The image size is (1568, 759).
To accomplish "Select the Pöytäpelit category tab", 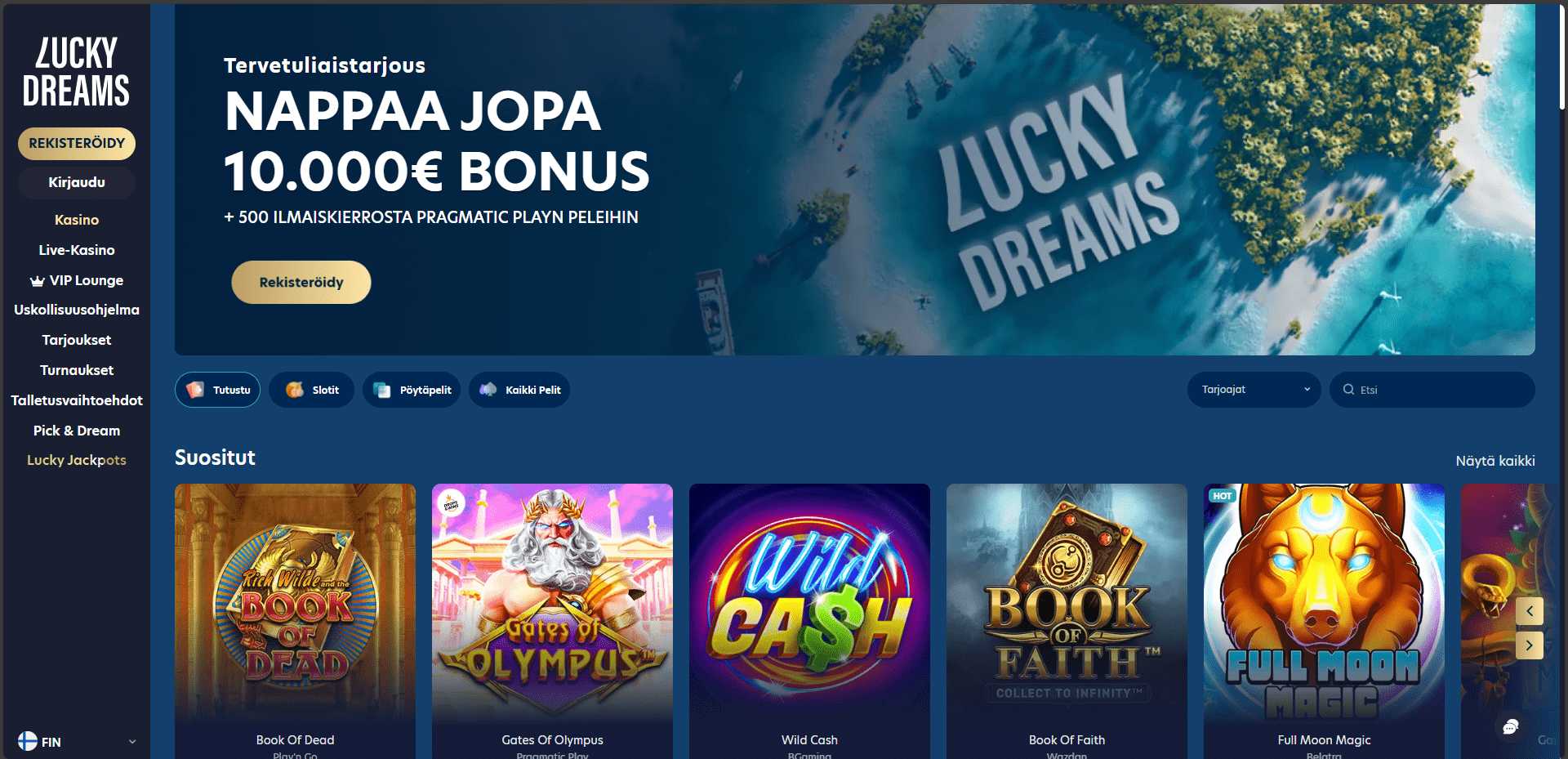I will tap(412, 390).
